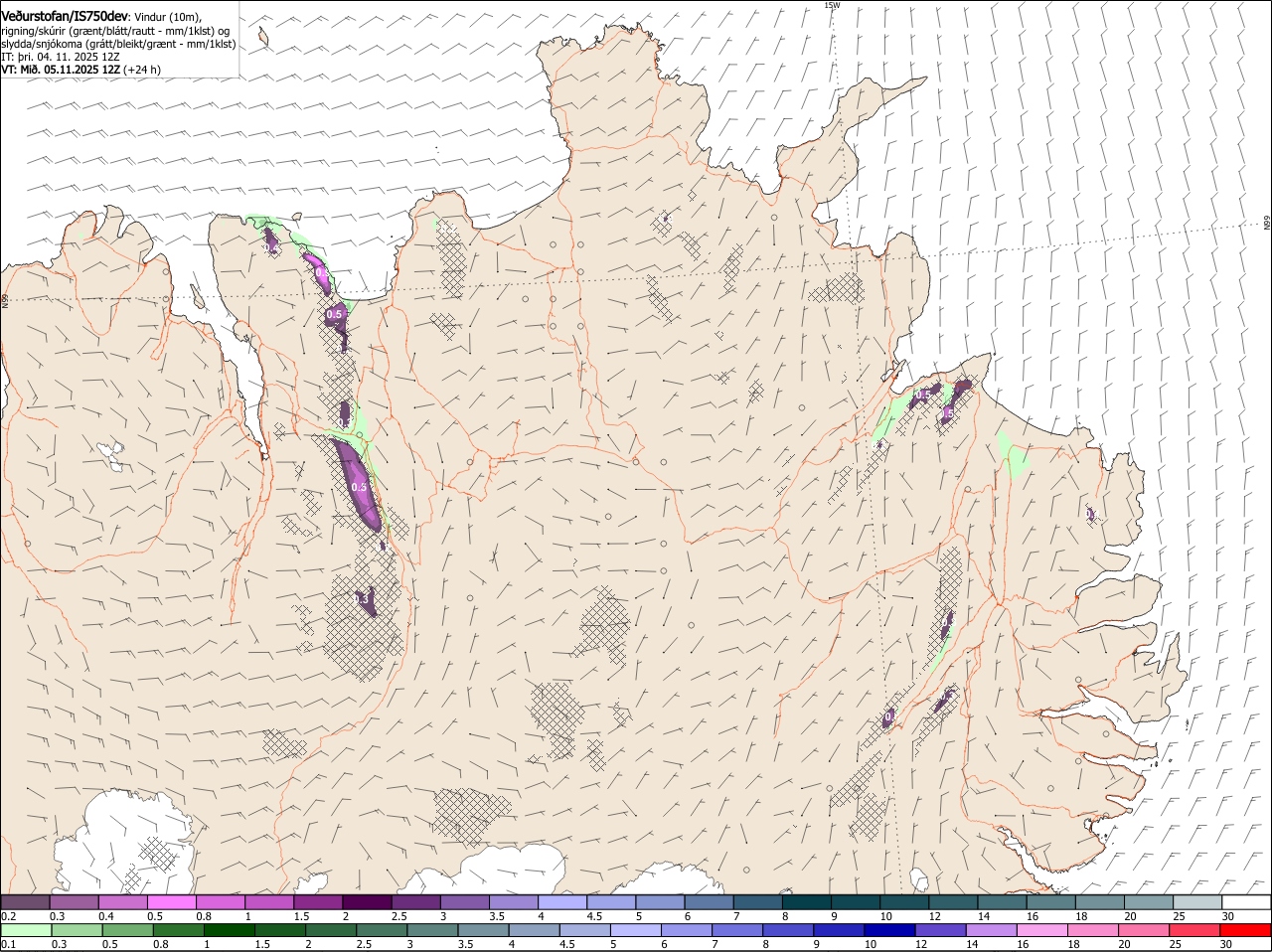Click the upper legend swatch labeled 12

(x=953, y=902)
